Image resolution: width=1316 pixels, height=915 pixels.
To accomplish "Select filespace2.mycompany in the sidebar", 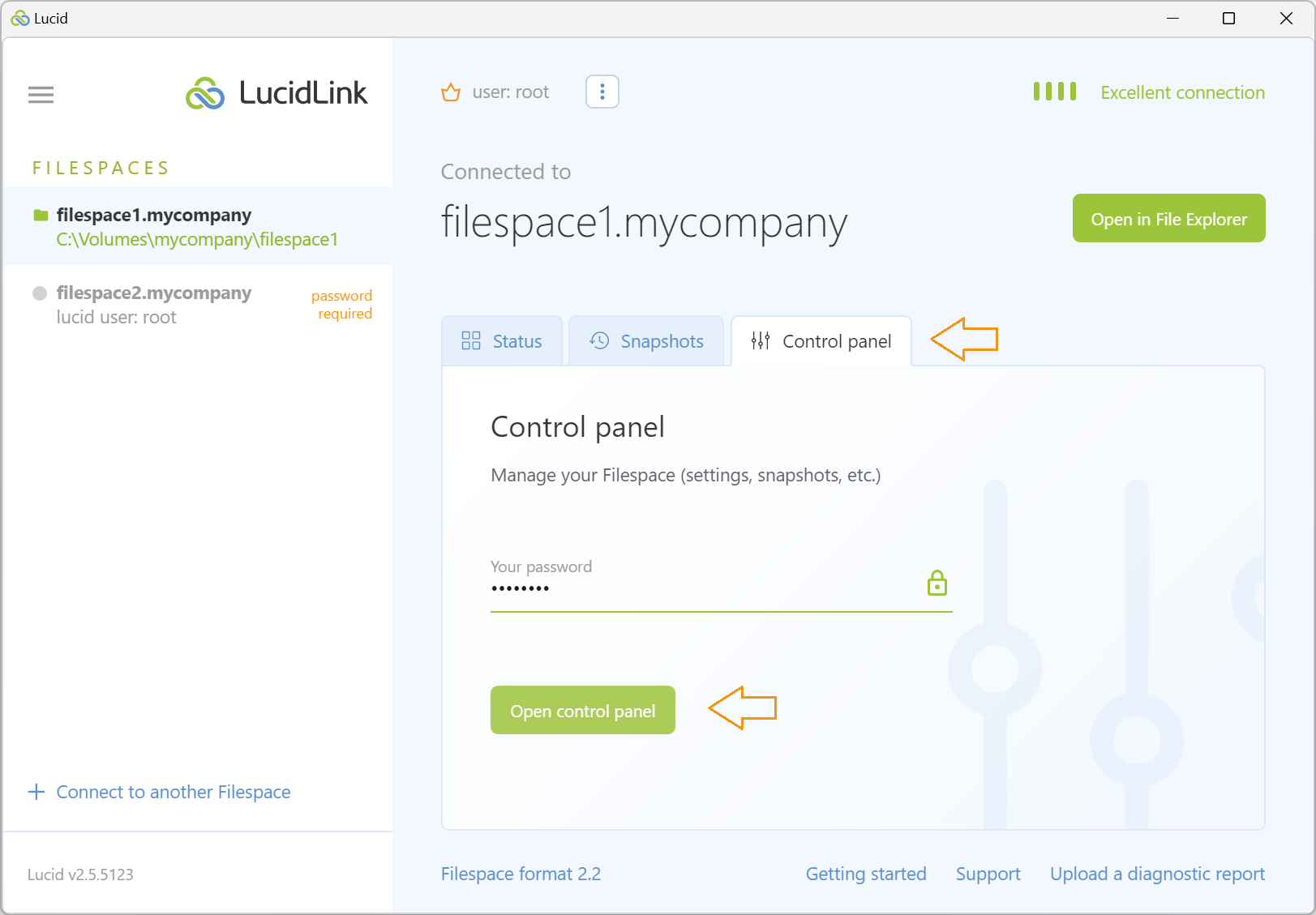I will (198, 305).
